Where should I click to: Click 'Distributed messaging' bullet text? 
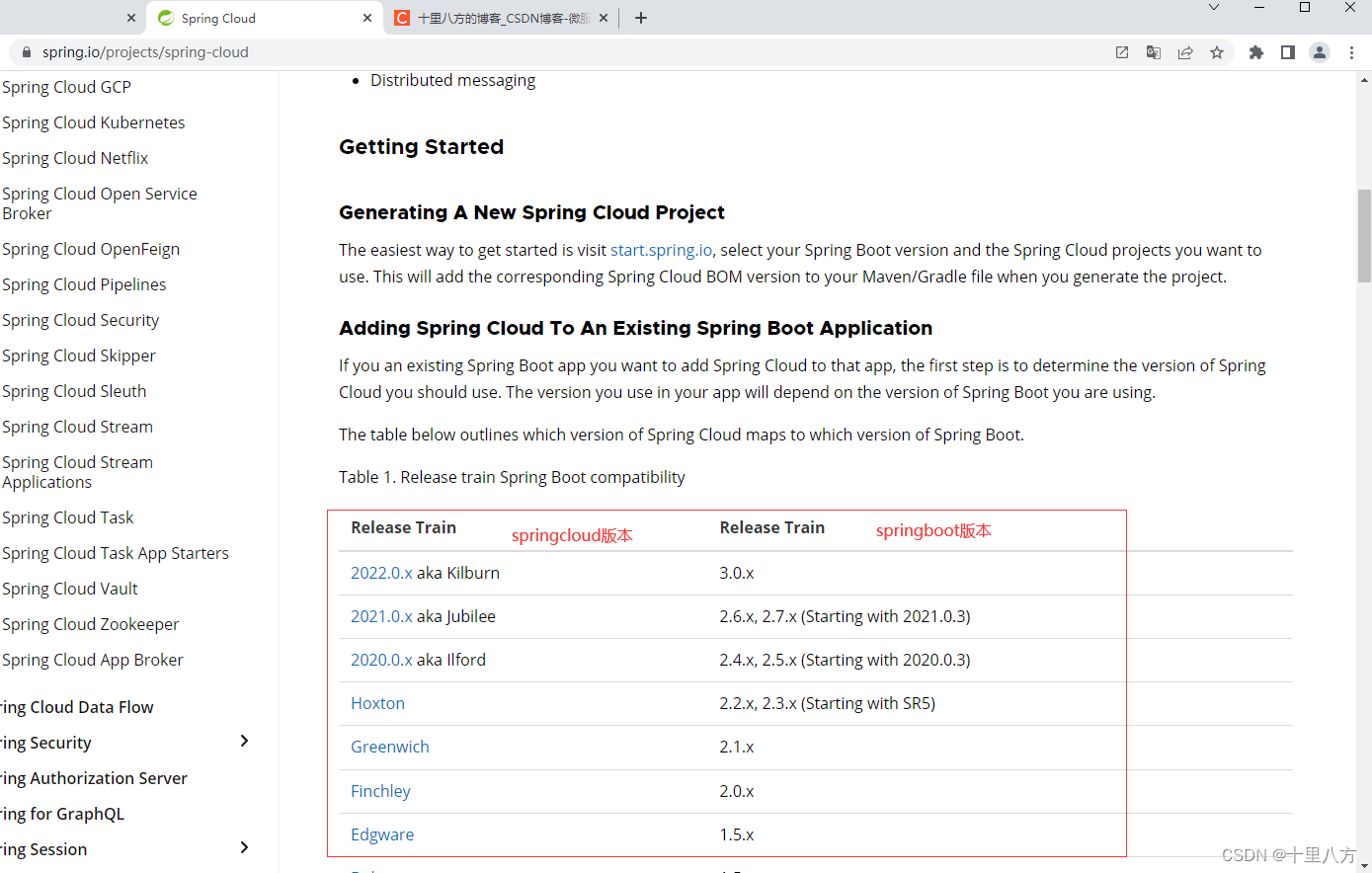coord(452,80)
